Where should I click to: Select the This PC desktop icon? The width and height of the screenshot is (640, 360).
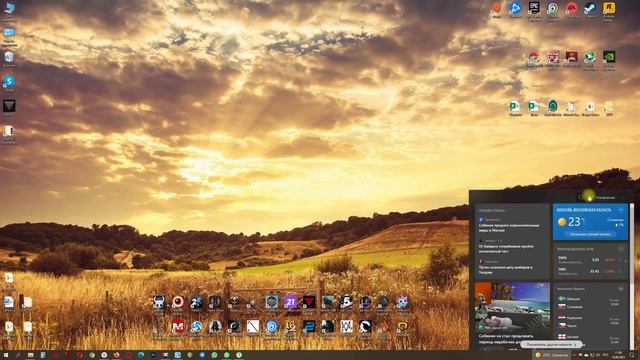pos(9,9)
